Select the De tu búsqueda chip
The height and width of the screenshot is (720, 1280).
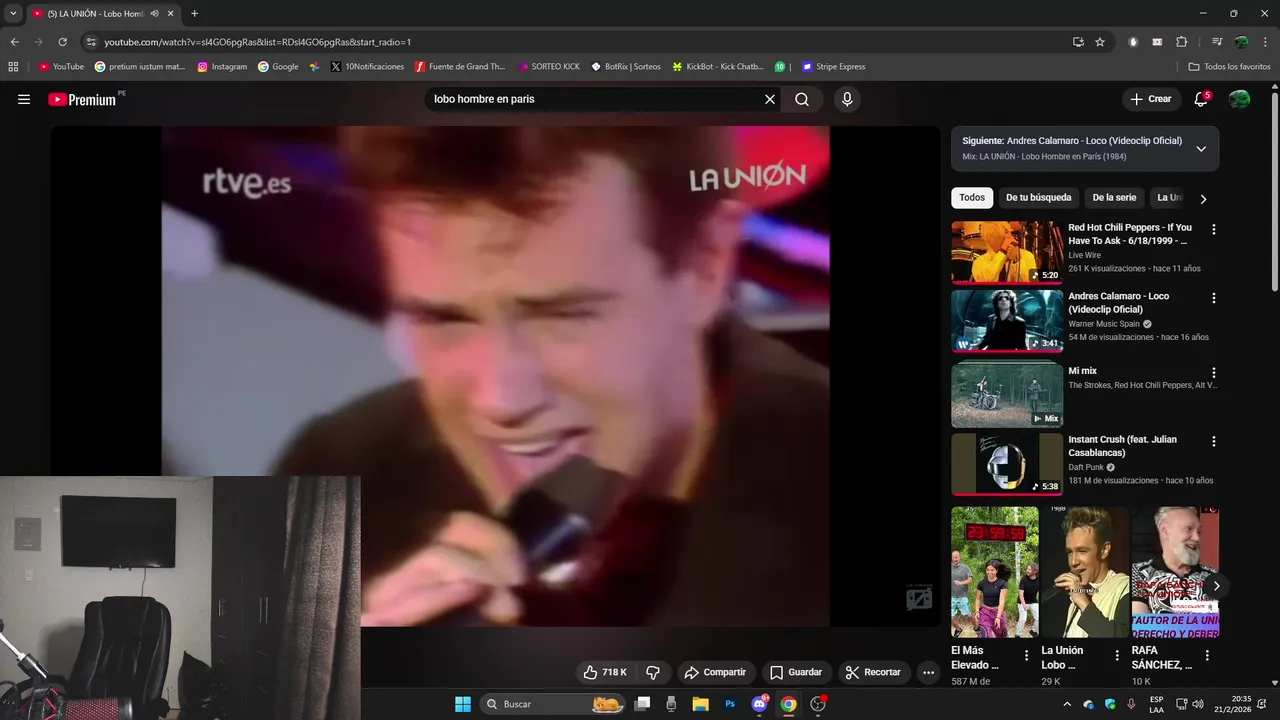[x=1038, y=198]
